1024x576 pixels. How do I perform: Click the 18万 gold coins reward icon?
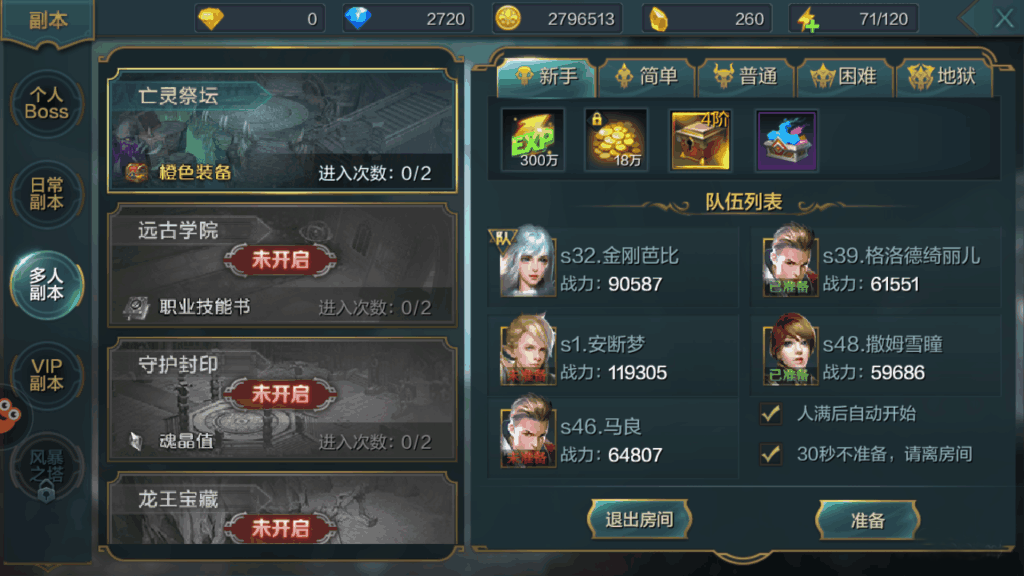pos(616,140)
